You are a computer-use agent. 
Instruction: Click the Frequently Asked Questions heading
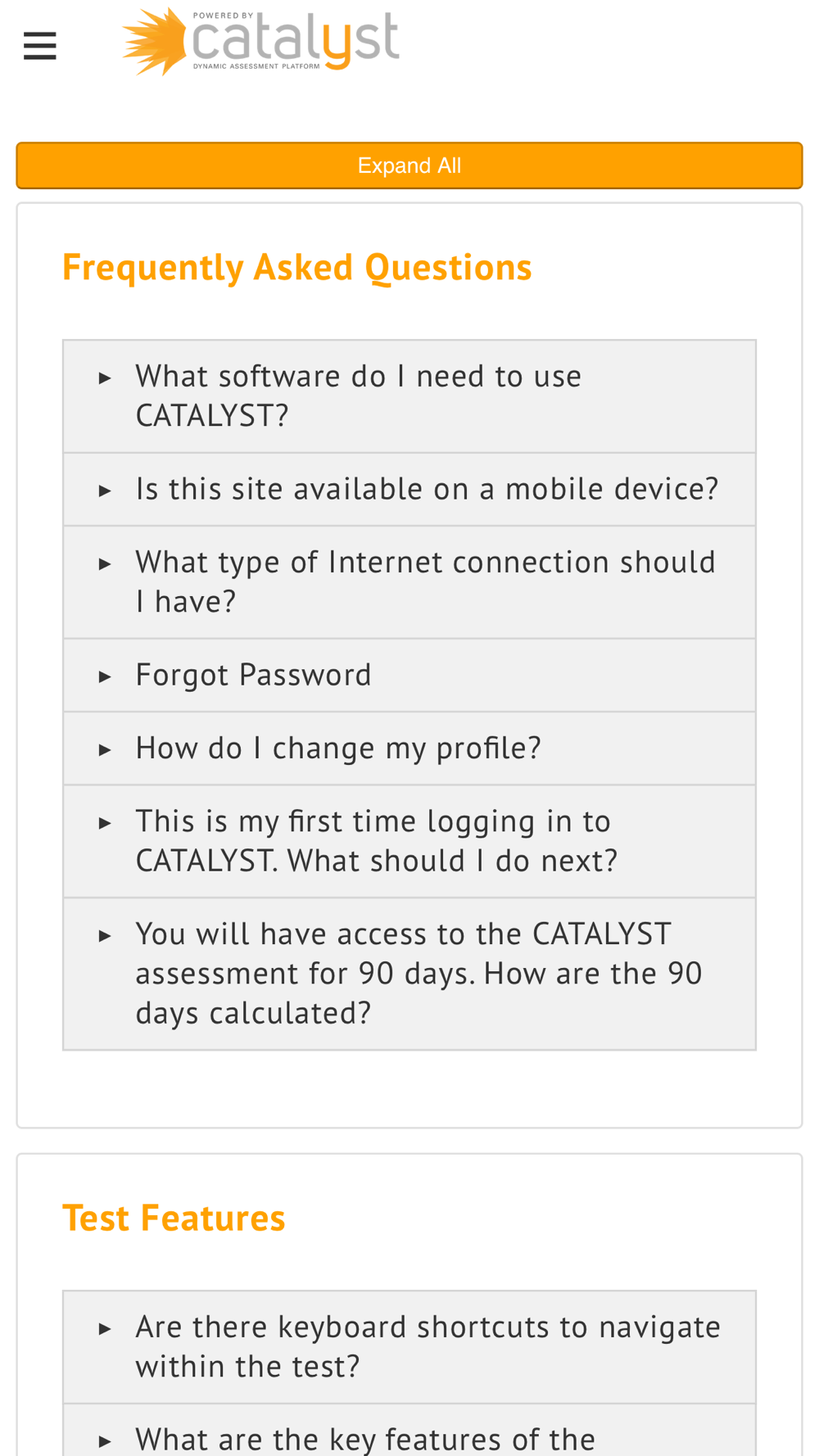296,268
